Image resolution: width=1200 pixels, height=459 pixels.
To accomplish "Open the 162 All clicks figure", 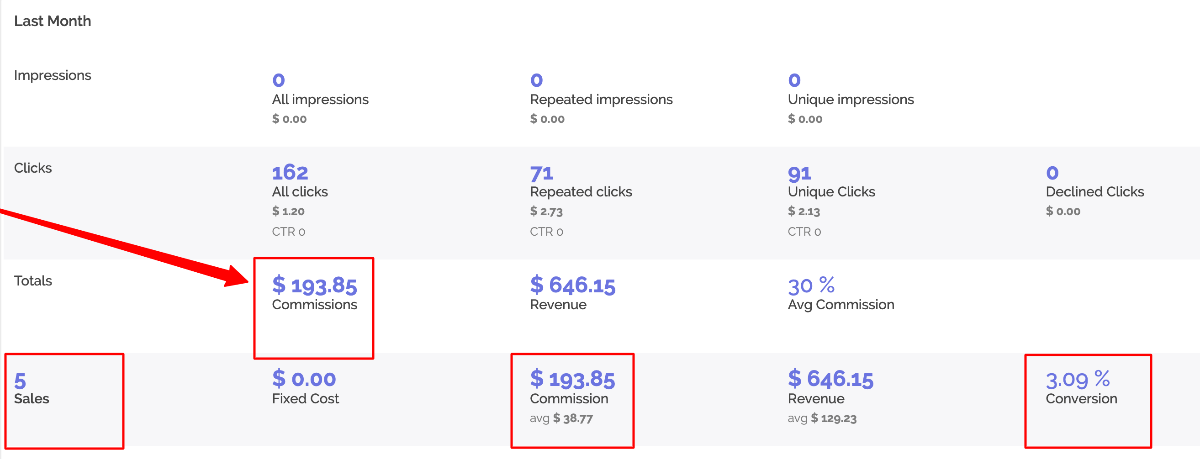I will [290, 173].
